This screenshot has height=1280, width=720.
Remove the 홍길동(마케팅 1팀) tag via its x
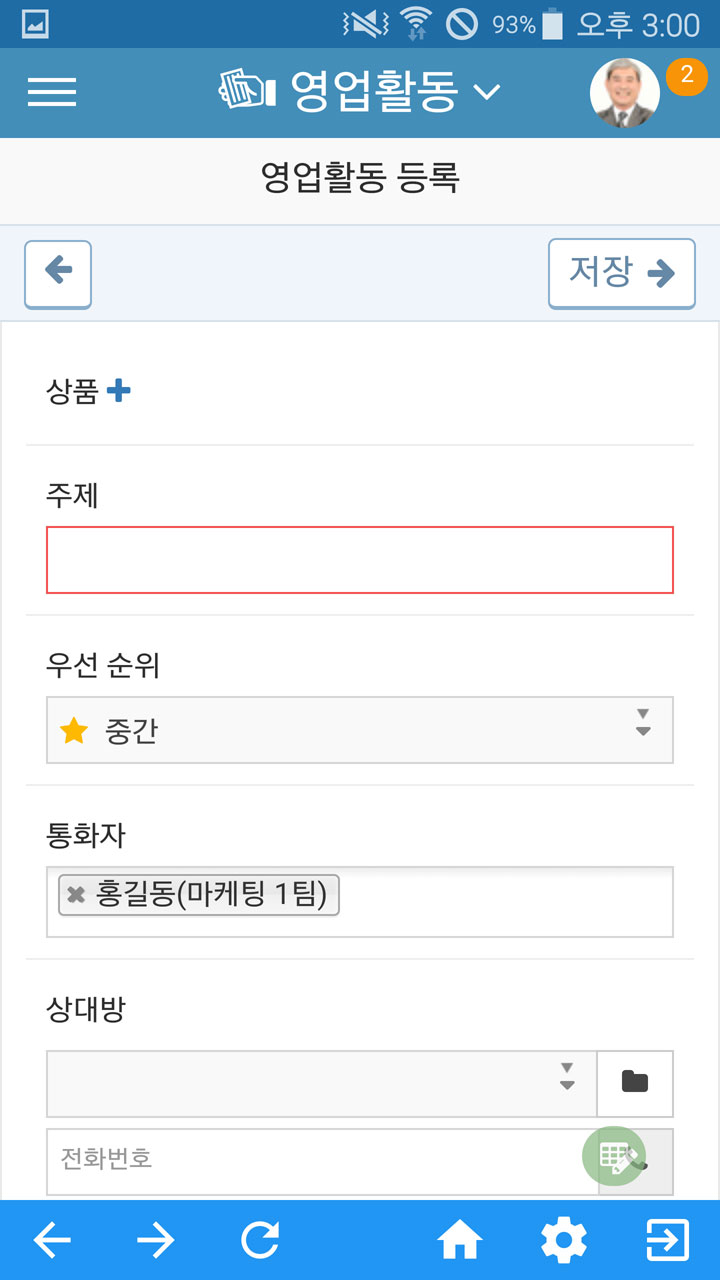76,895
